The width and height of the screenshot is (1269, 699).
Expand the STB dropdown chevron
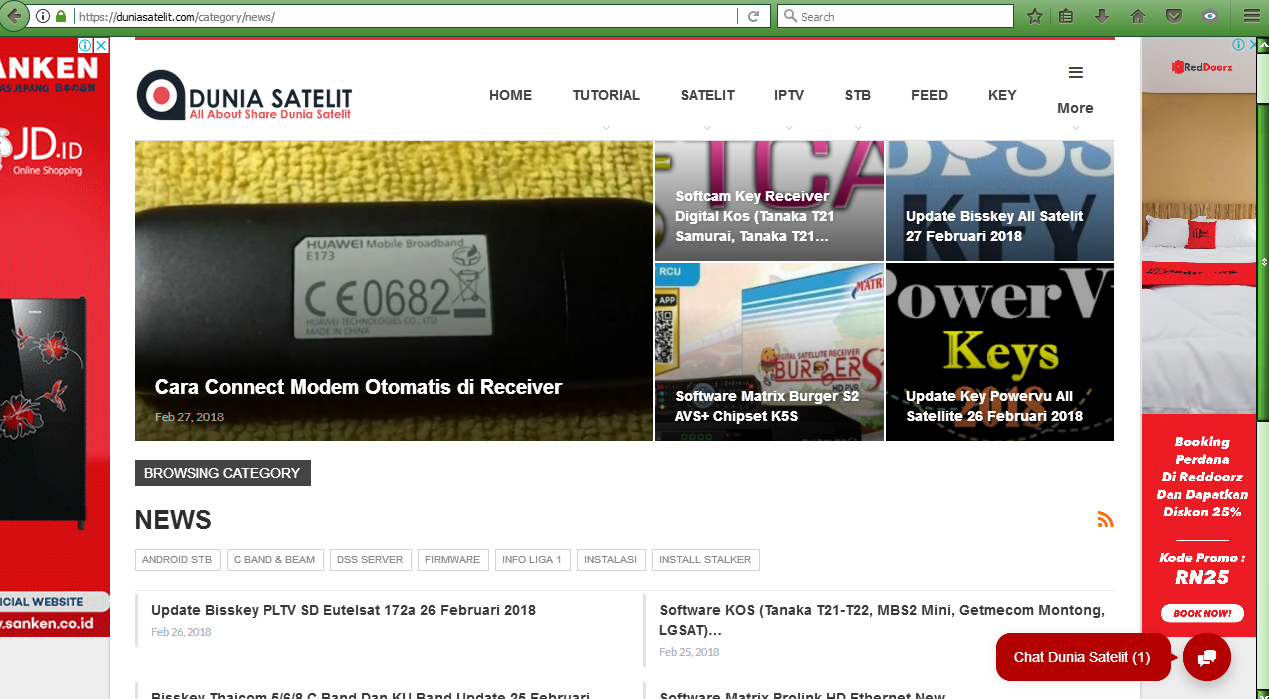[x=857, y=127]
